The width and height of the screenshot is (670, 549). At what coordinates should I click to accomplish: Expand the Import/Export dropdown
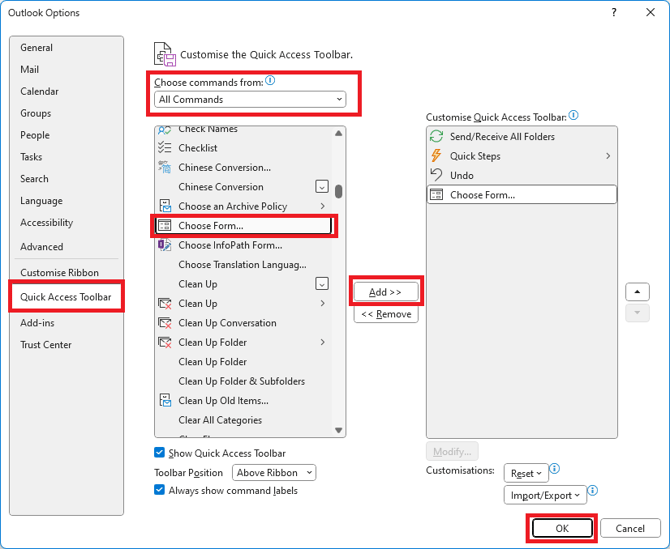point(545,495)
